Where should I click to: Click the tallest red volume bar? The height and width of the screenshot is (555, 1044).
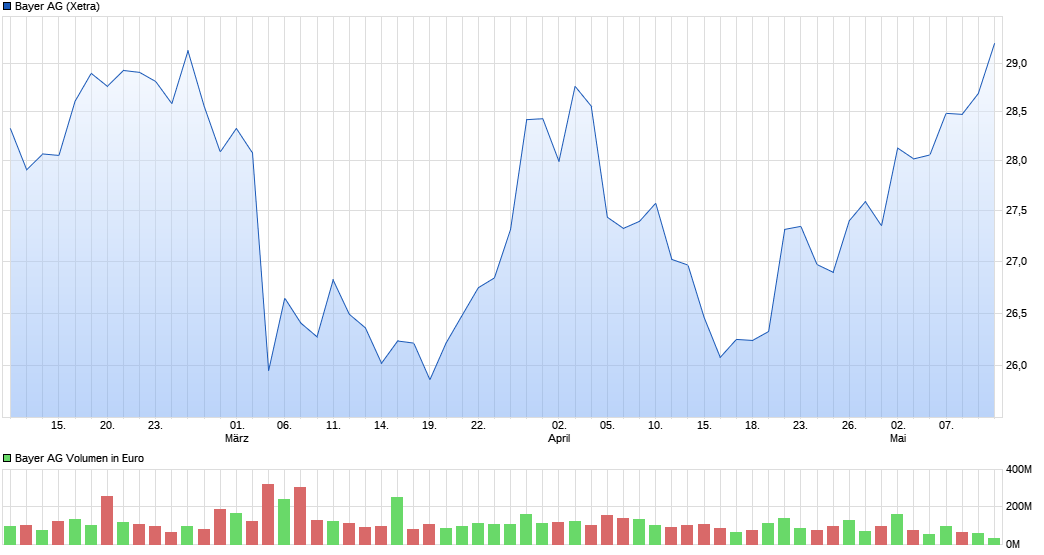(268, 514)
